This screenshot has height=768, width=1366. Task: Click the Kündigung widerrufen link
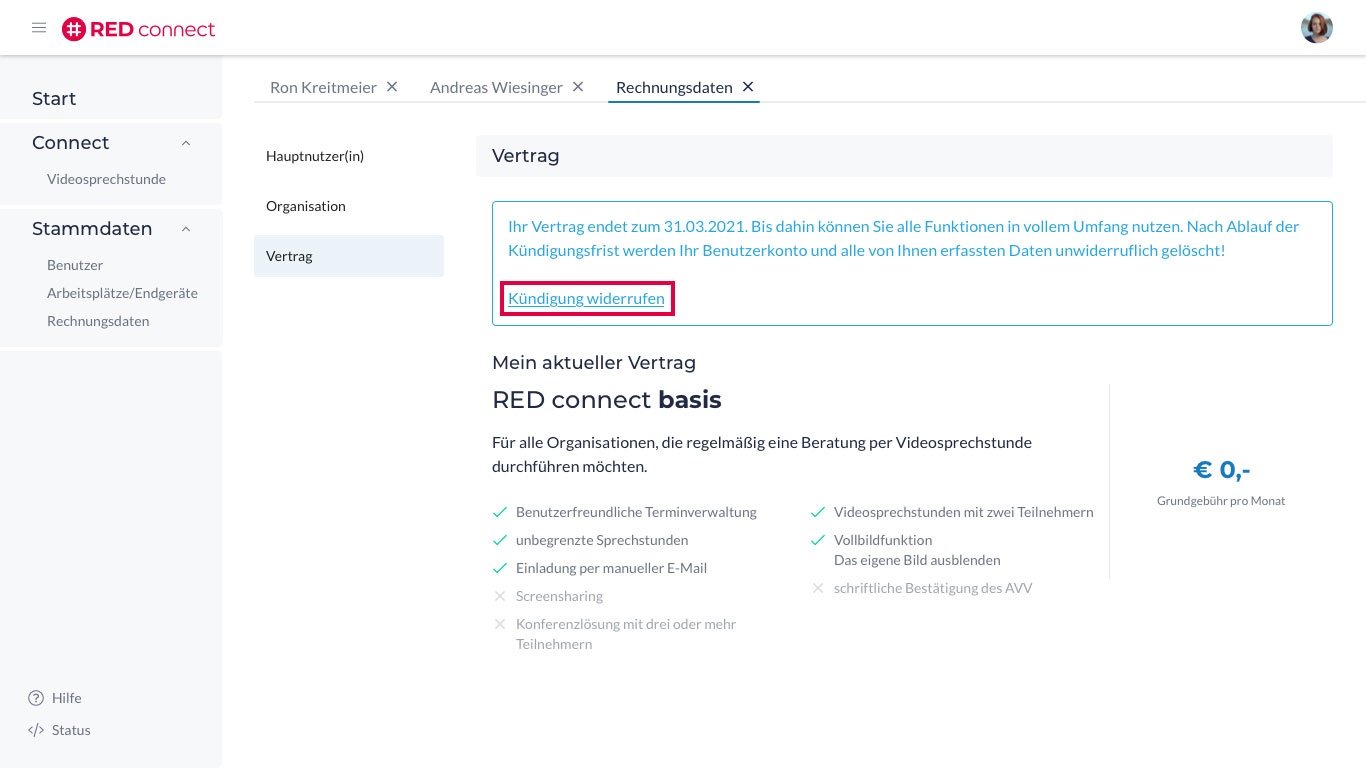(586, 298)
